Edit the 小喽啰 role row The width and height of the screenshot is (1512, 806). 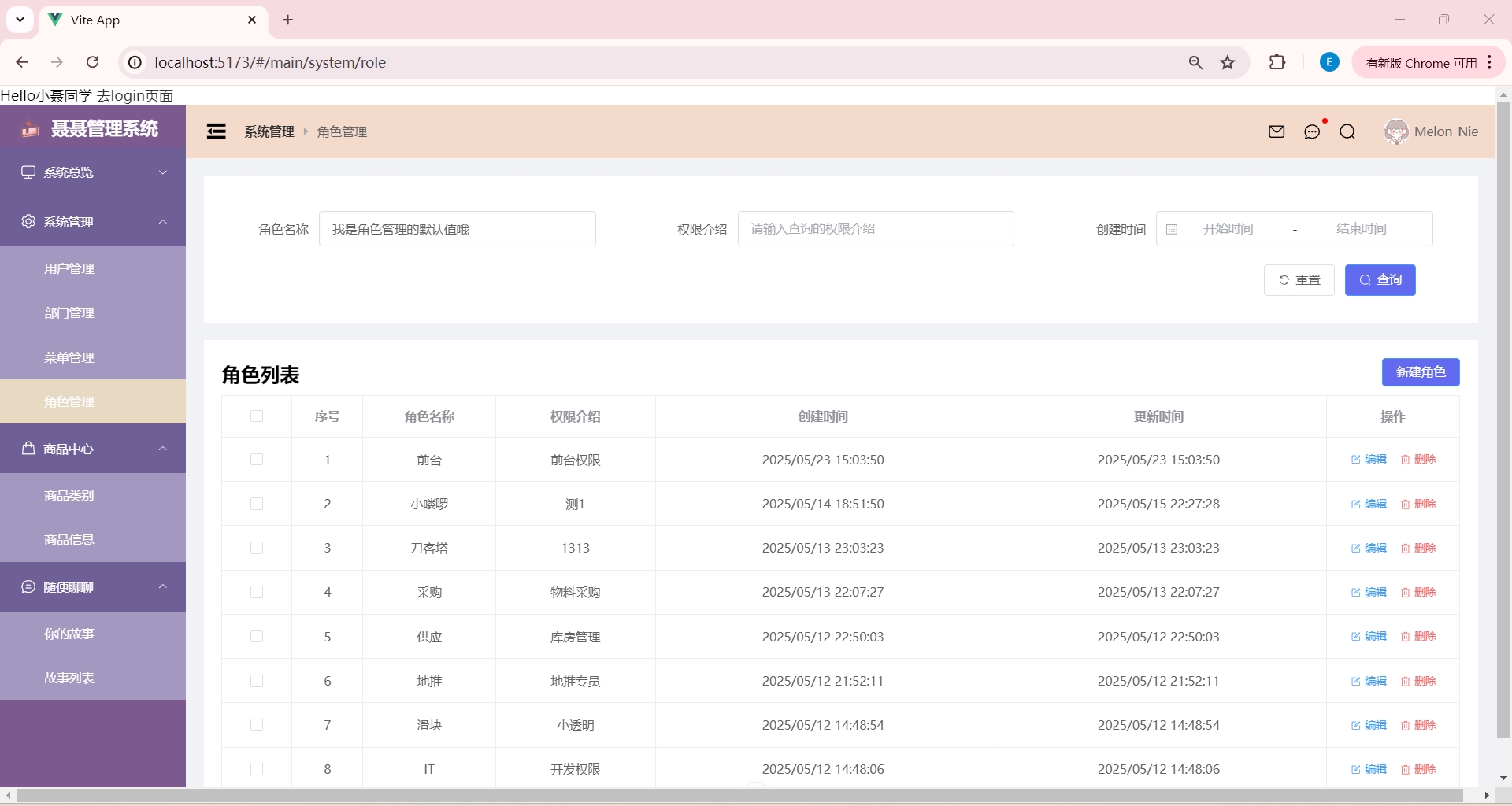pyautogui.click(x=1369, y=504)
